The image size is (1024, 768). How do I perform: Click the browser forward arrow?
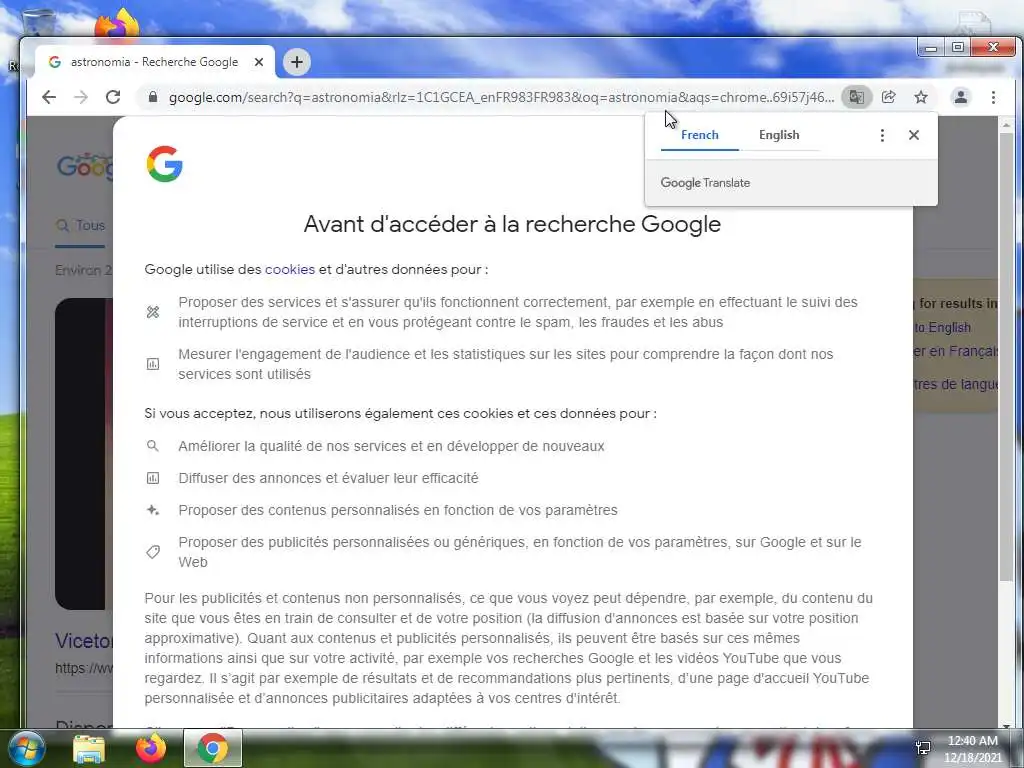click(x=81, y=97)
